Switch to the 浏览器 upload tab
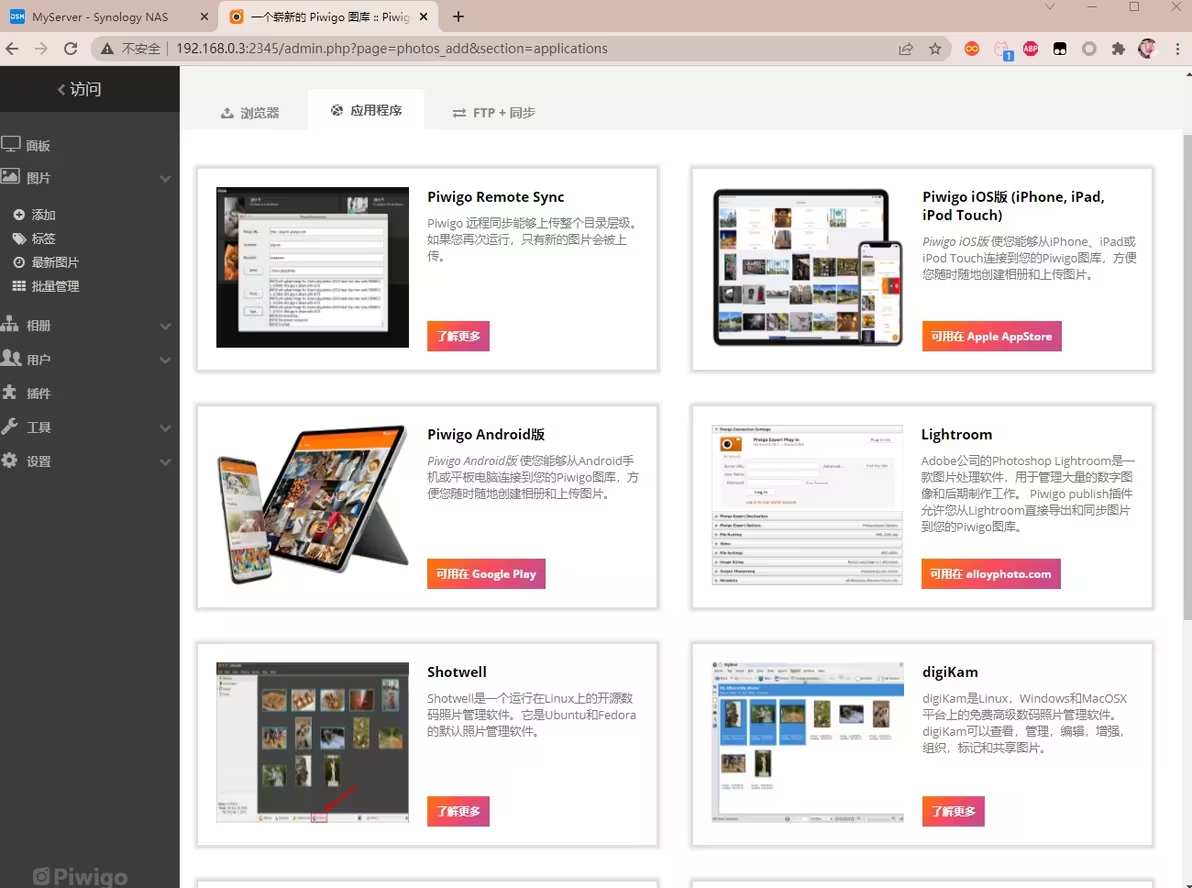 click(250, 113)
